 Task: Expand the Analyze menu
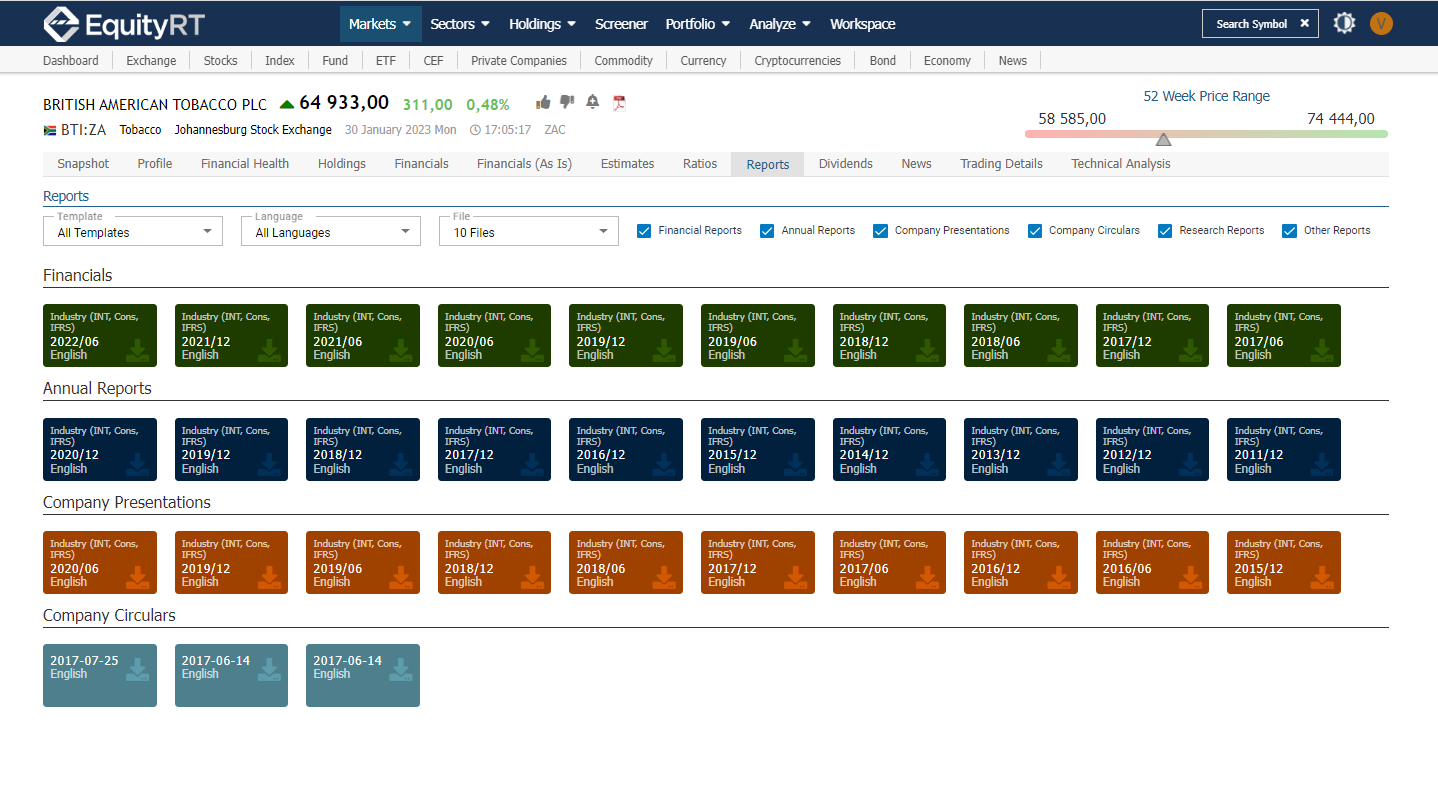click(x=780, y=24)
